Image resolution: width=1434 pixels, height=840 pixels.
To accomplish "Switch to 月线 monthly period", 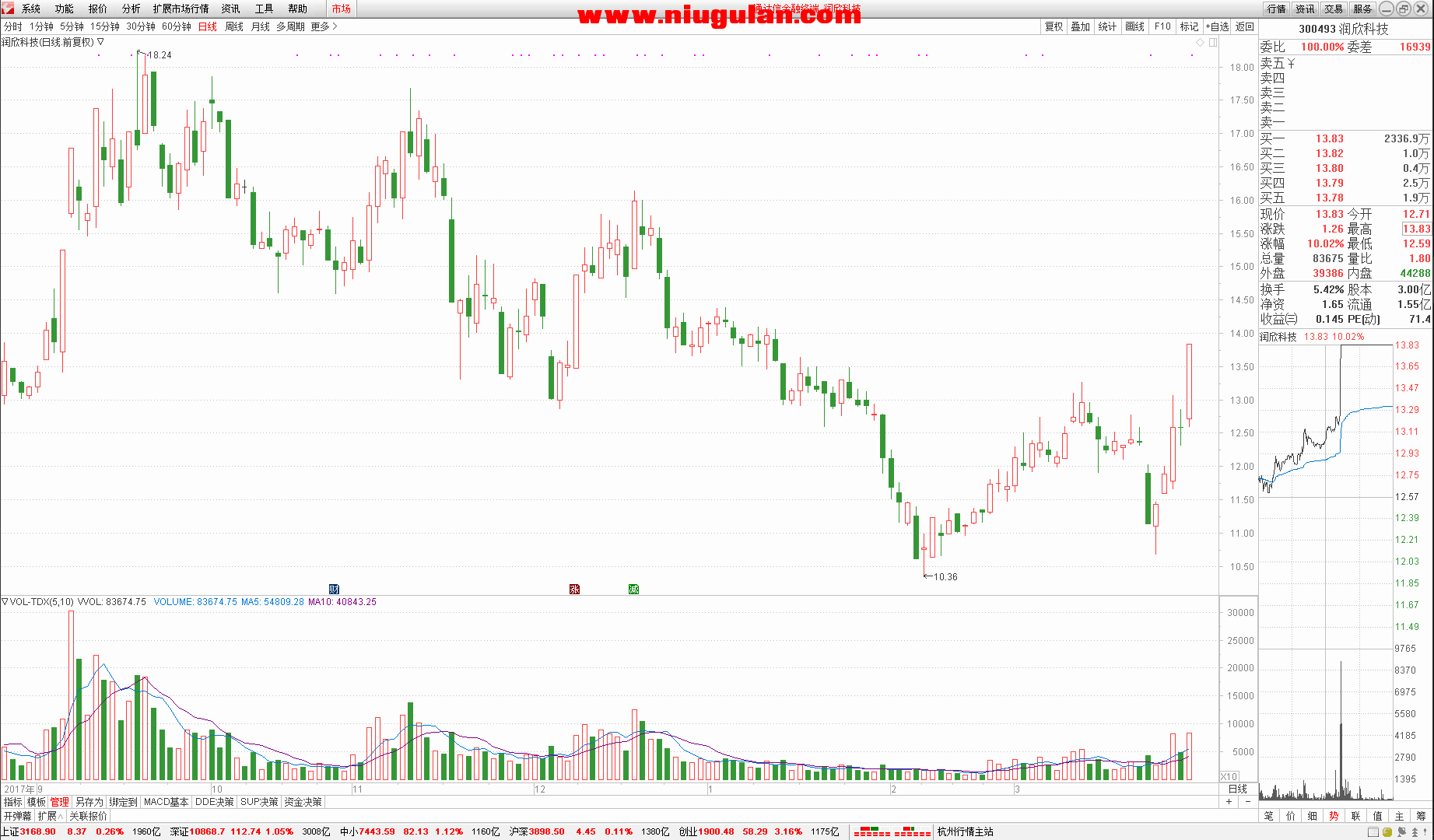I will 261,26.
